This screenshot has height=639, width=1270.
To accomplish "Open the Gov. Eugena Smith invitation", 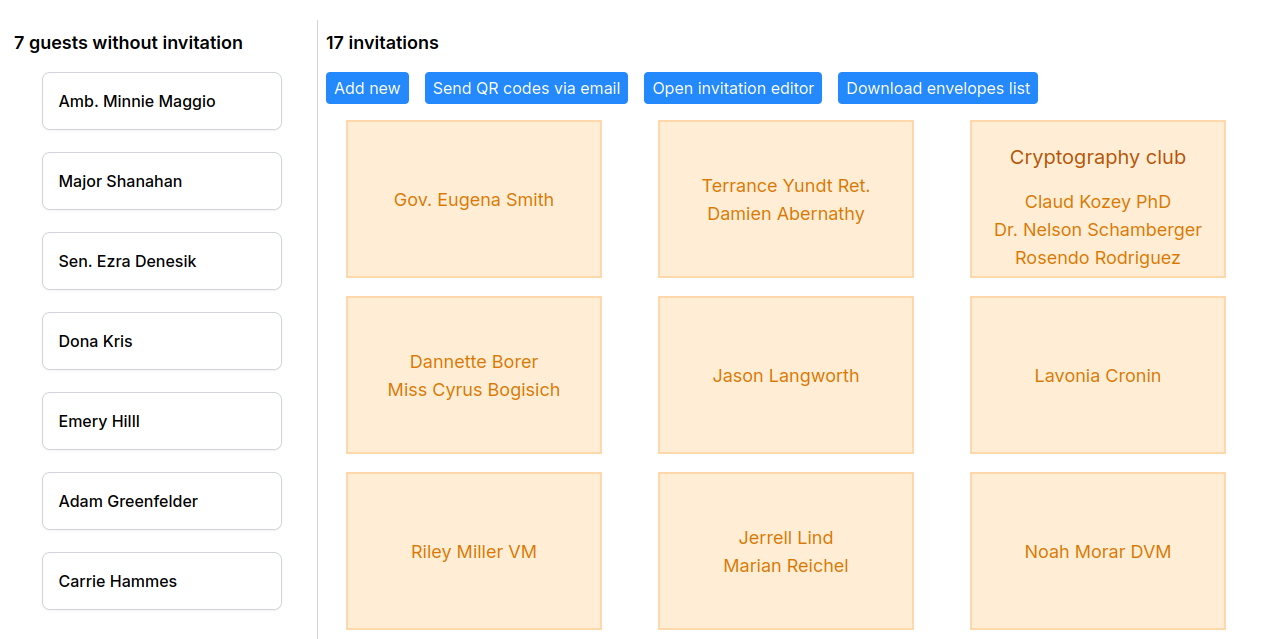I will [x=473, y=199].
